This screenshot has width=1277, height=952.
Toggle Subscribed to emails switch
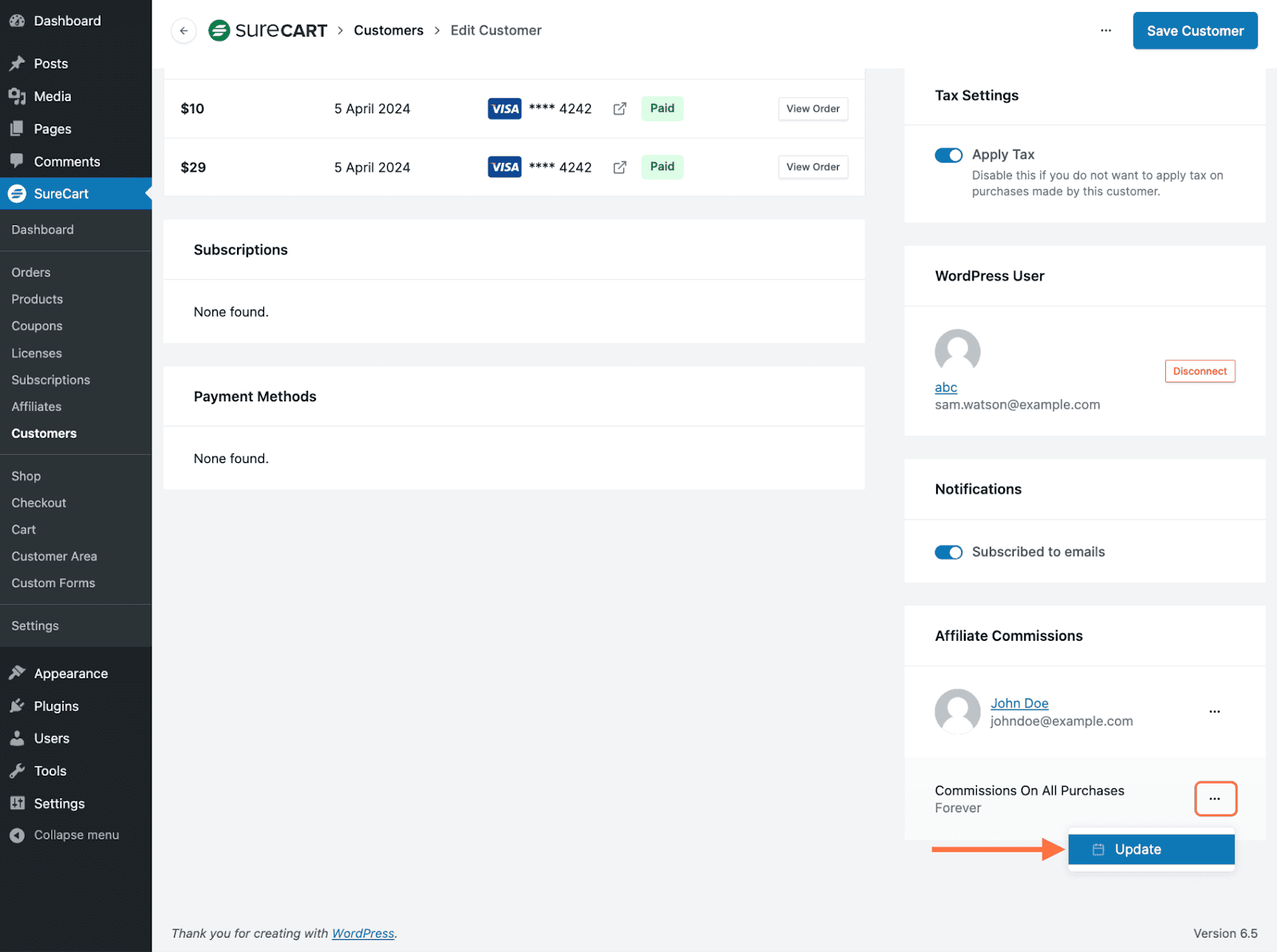click(x=948, y=552)
